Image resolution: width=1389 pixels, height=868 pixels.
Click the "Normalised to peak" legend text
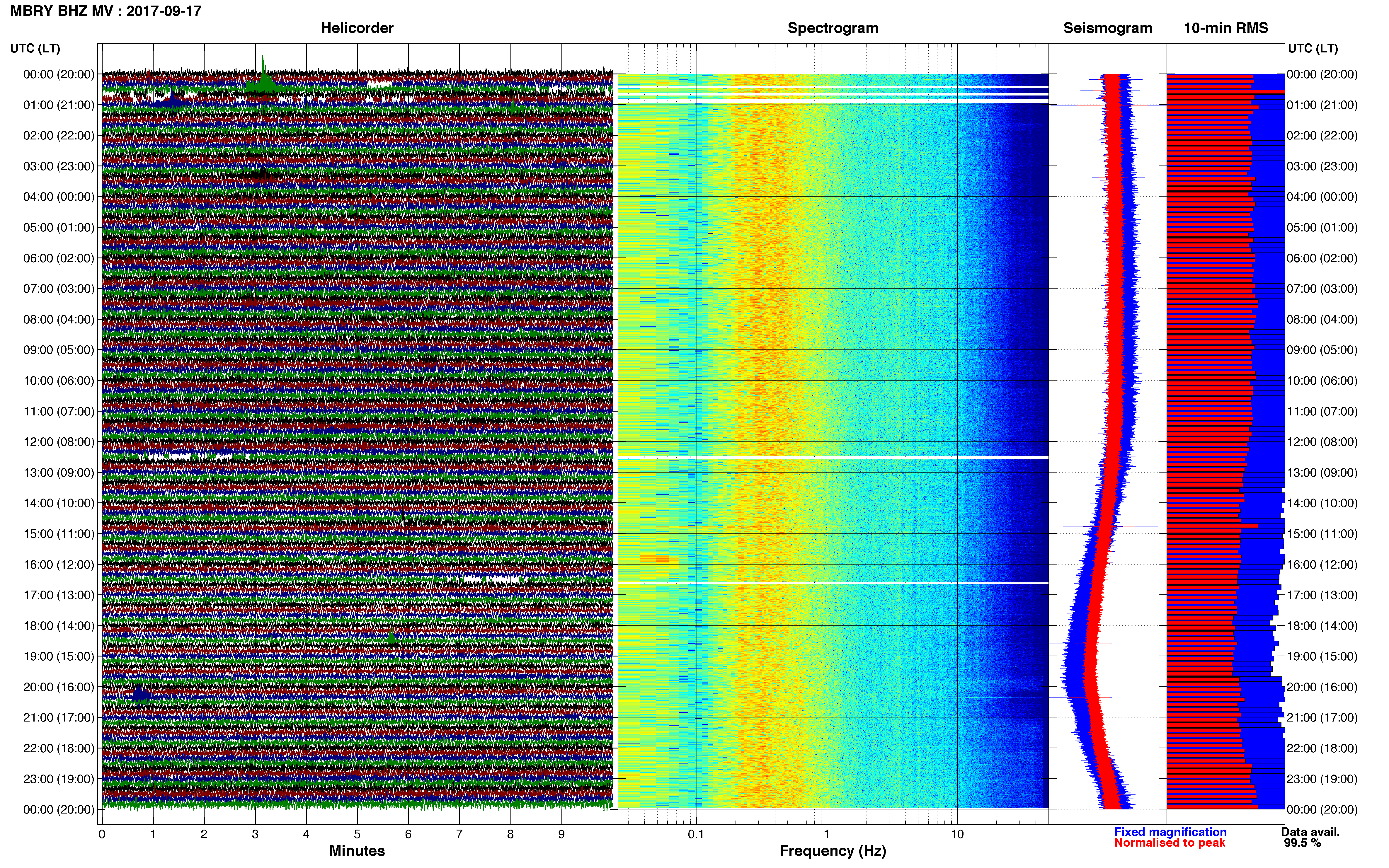pos(1170,843)
